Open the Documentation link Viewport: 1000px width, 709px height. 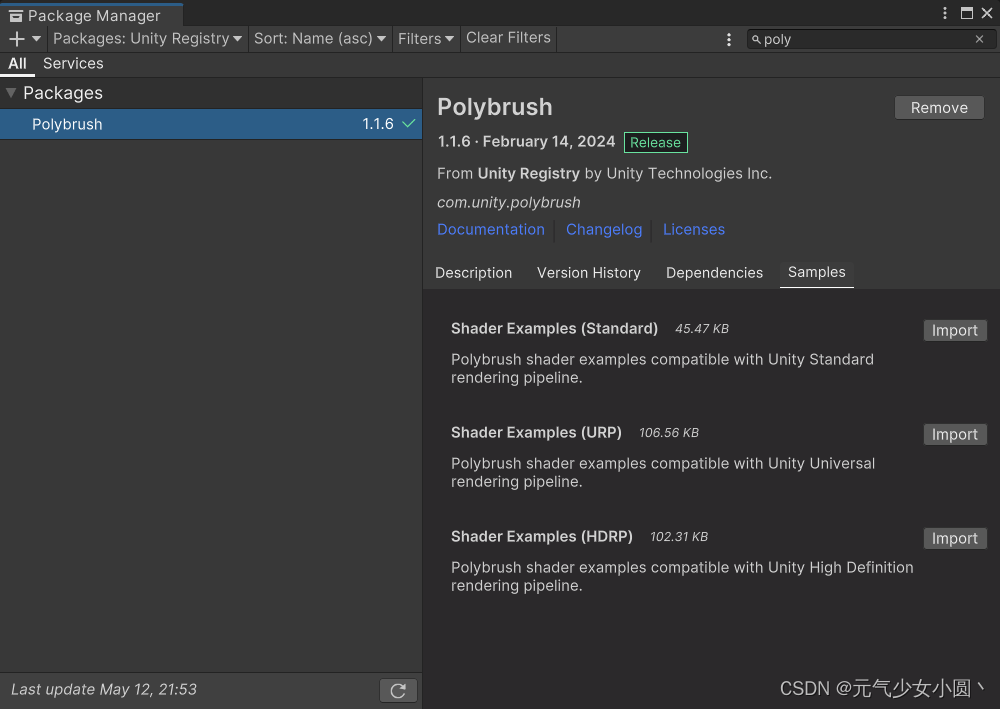pos(490,230)
